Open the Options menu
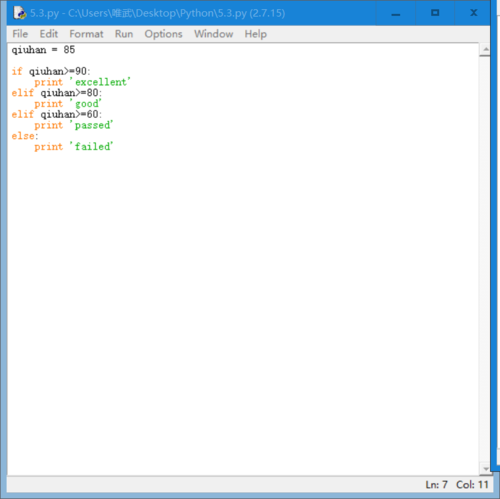 [163, 34]
